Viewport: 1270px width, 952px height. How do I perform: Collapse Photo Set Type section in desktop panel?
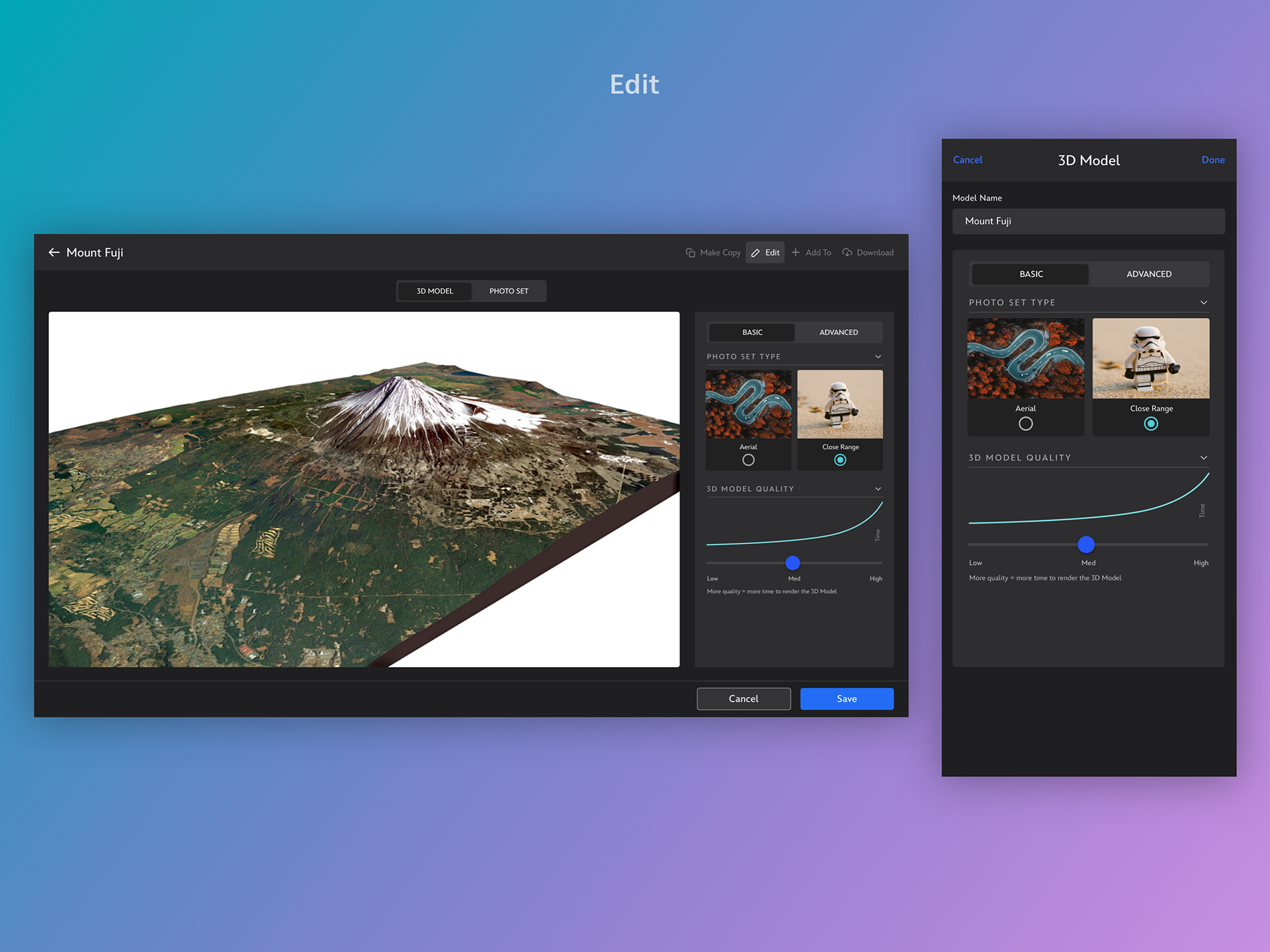(878, 357)
